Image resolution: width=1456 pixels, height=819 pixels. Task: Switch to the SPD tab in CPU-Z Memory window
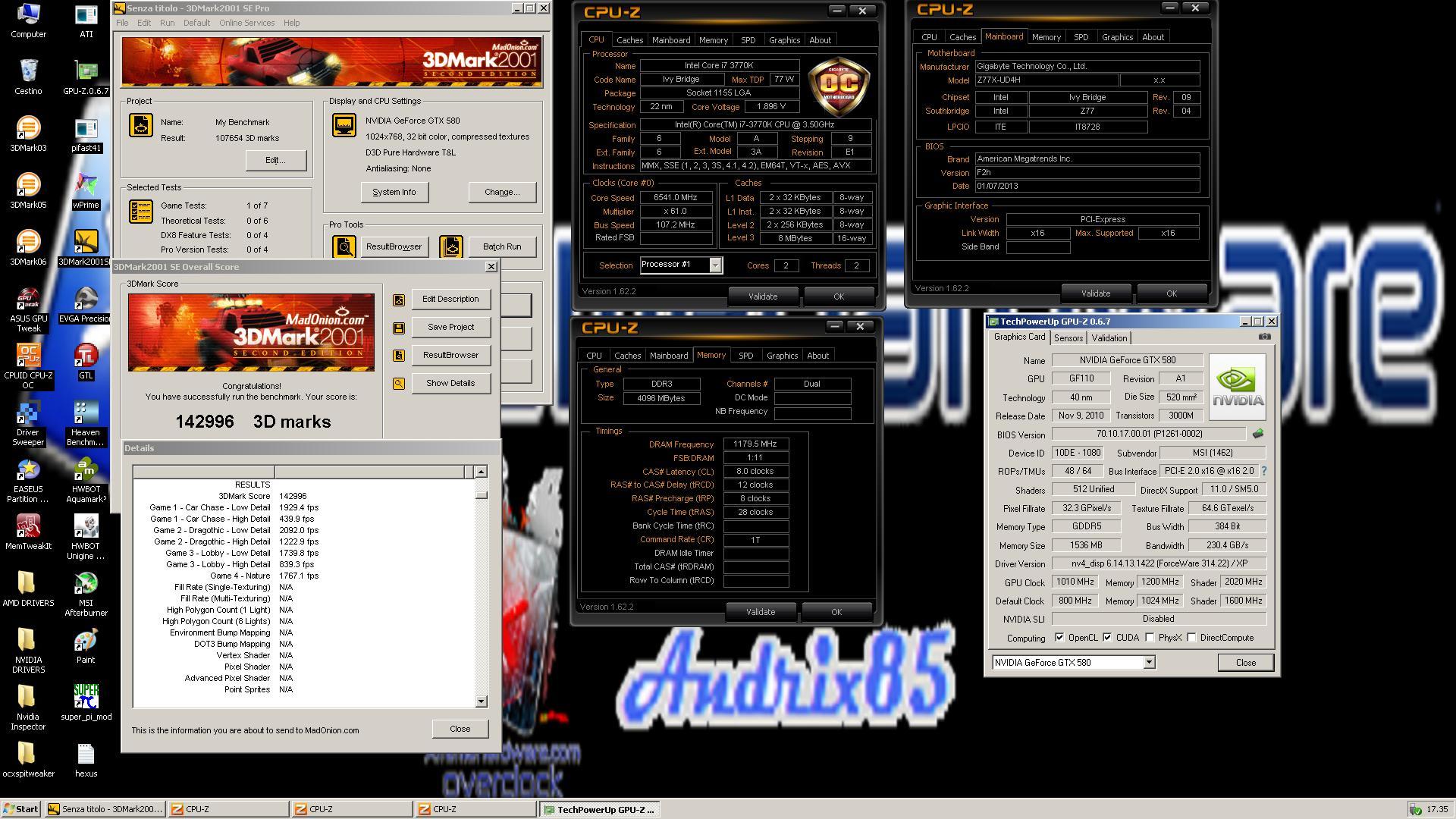tap(745, 356)
